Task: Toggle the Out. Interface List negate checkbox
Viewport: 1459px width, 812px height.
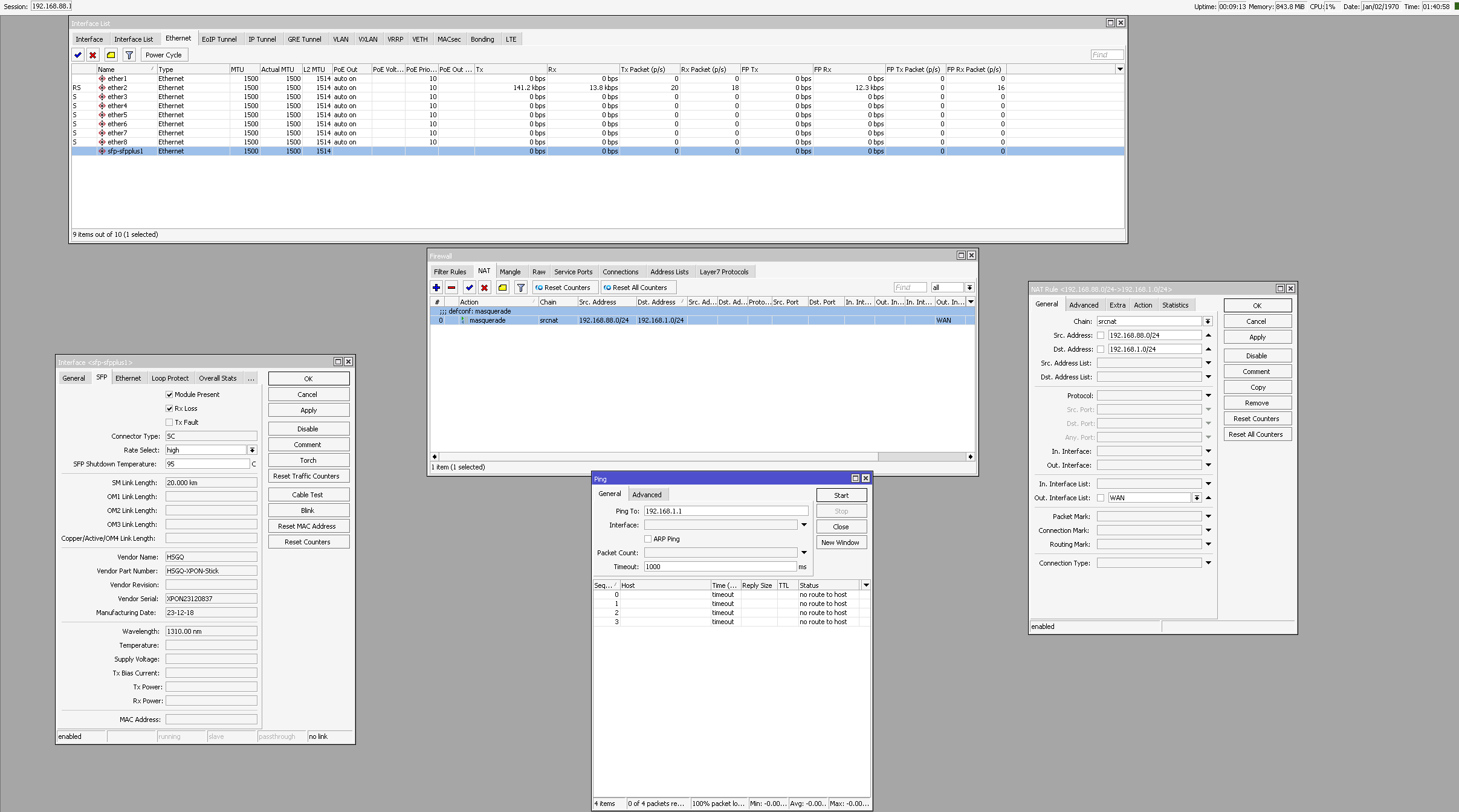Action: point(1101,498)
